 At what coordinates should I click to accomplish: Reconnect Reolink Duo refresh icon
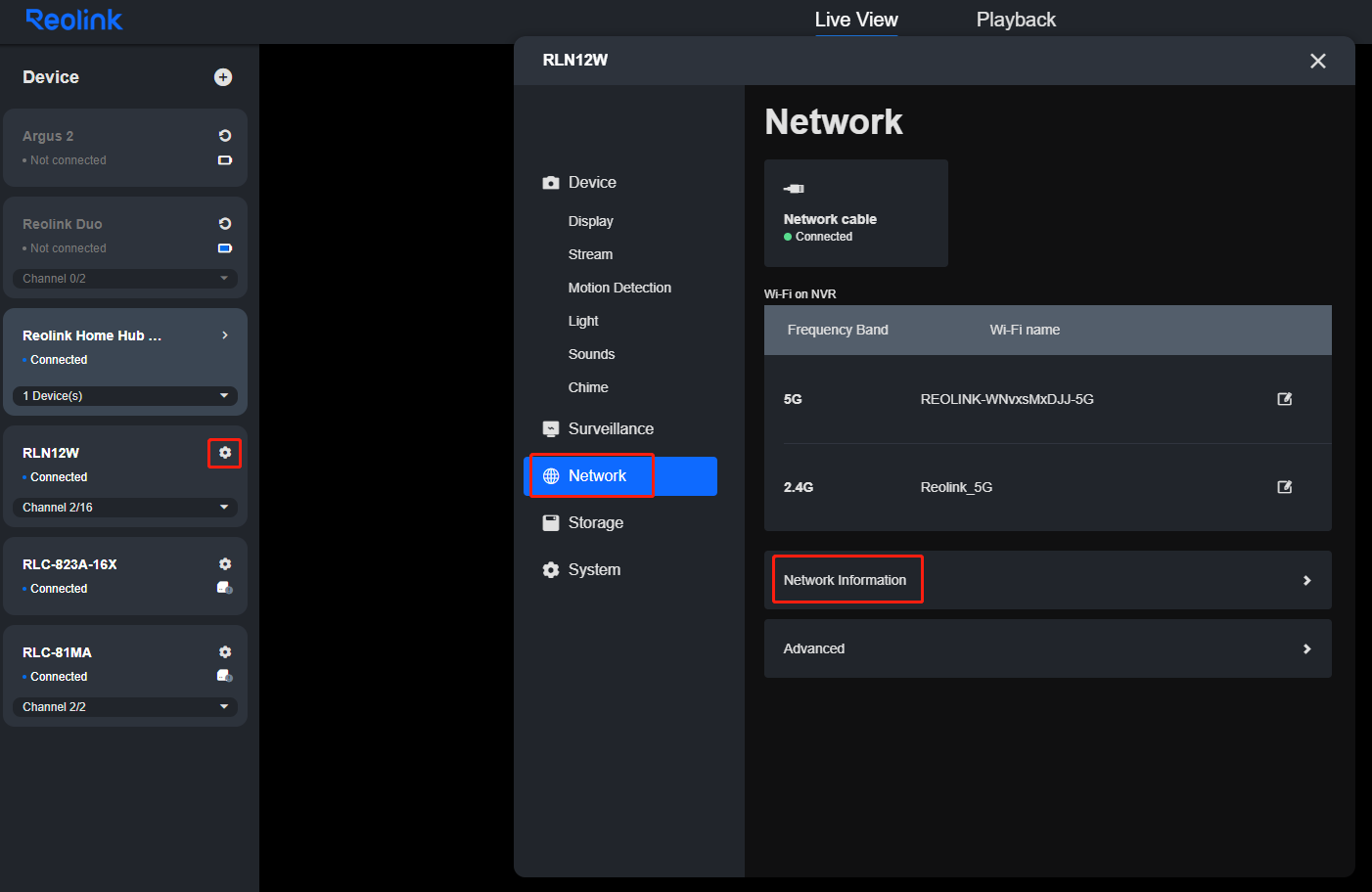(x=225, y=224)
